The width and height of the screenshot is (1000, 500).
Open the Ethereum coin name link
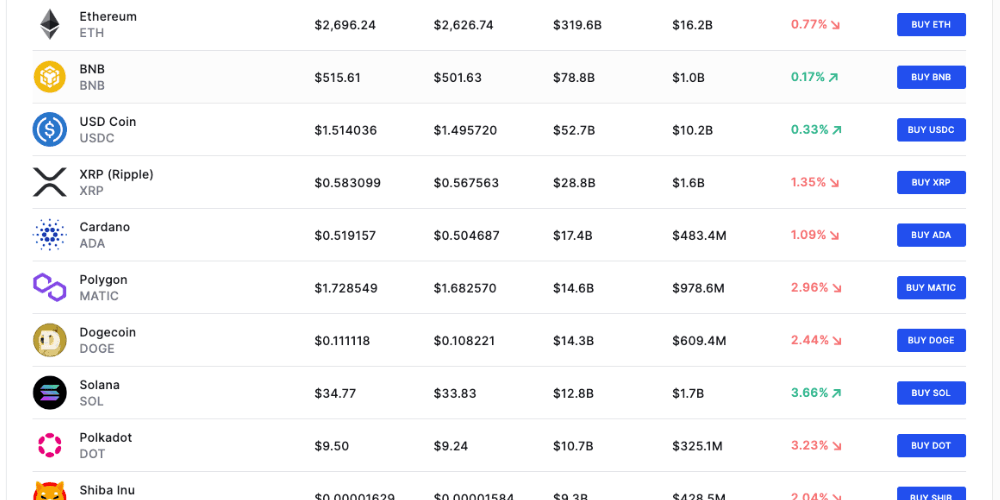pyautogui.click(x=108, y=17)
